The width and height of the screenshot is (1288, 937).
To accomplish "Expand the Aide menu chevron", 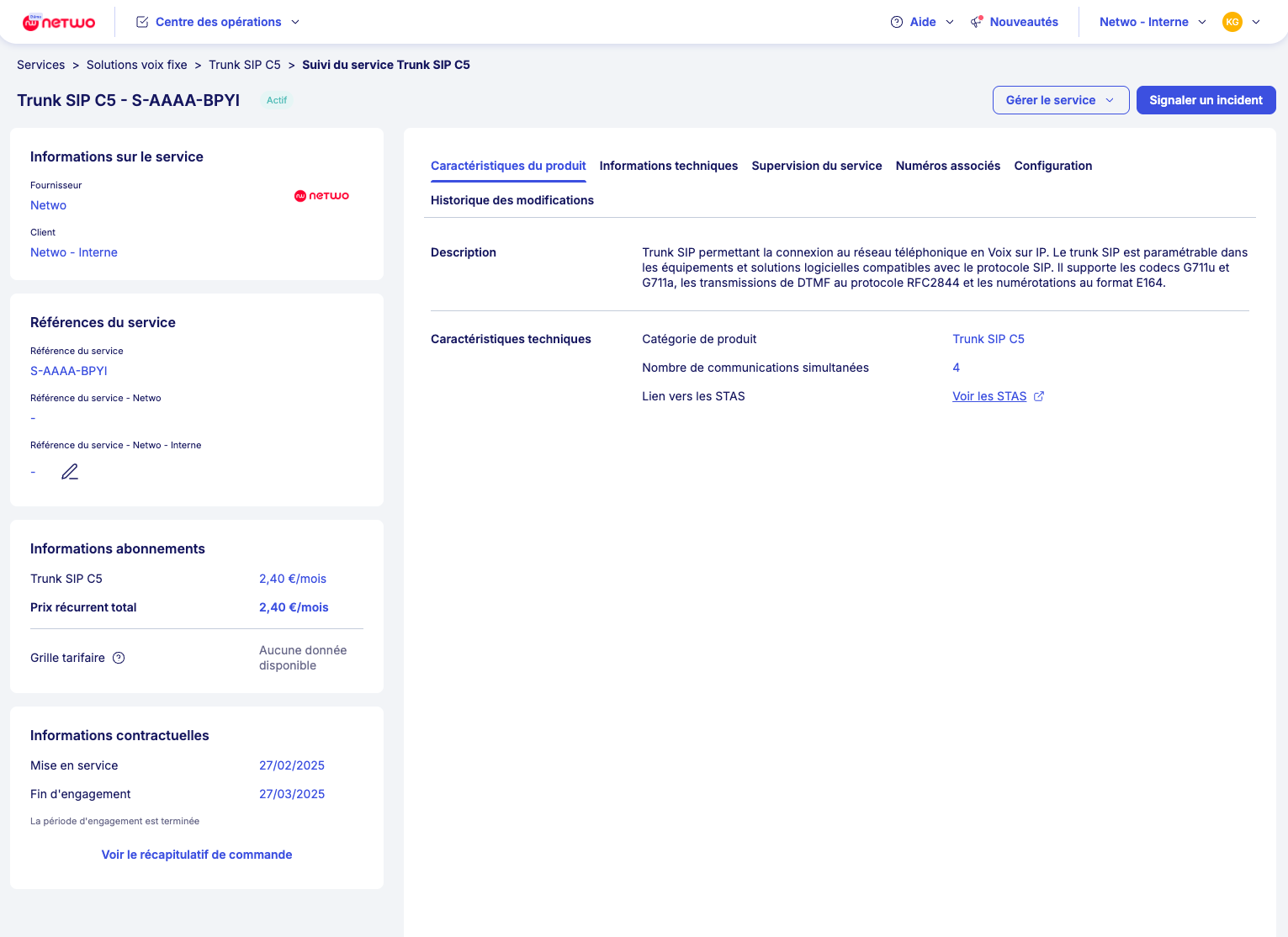I will pyautogui.click(x=950, y=22).
